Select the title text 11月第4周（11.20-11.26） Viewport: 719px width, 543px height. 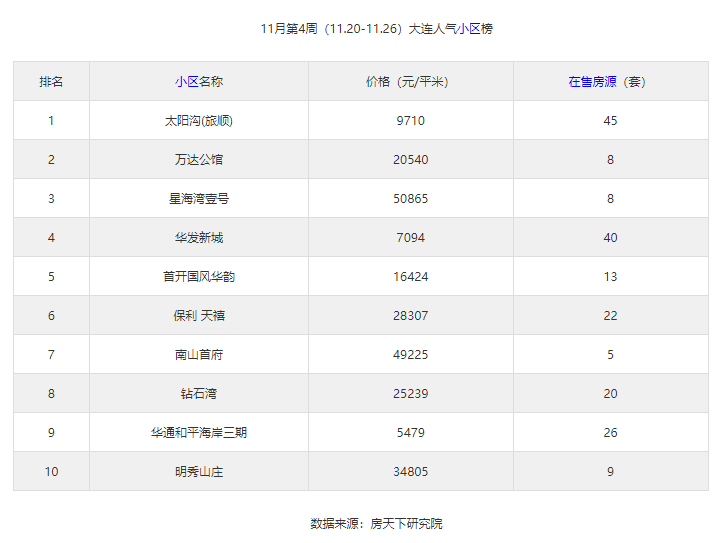pyautogui.click(x=333, y=29)
